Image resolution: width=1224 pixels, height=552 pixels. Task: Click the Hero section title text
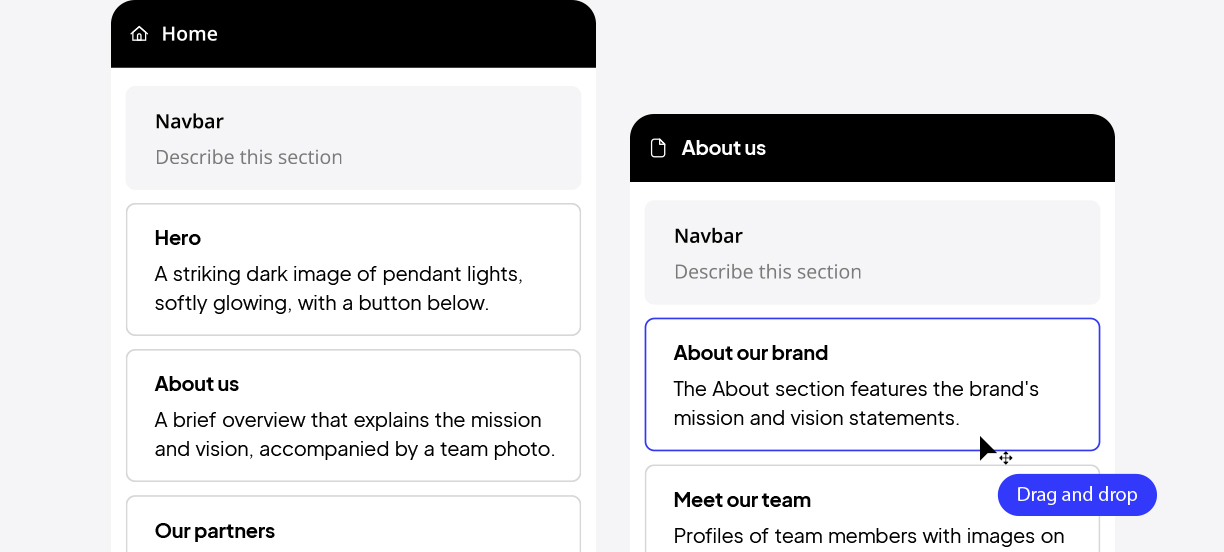pos(178,238)
